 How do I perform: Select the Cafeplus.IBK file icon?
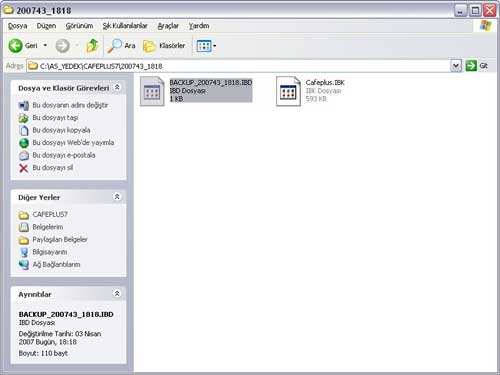click(288, 91)
